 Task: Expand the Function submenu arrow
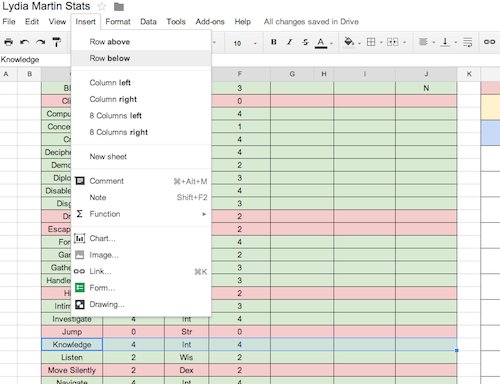coord(204,214)
